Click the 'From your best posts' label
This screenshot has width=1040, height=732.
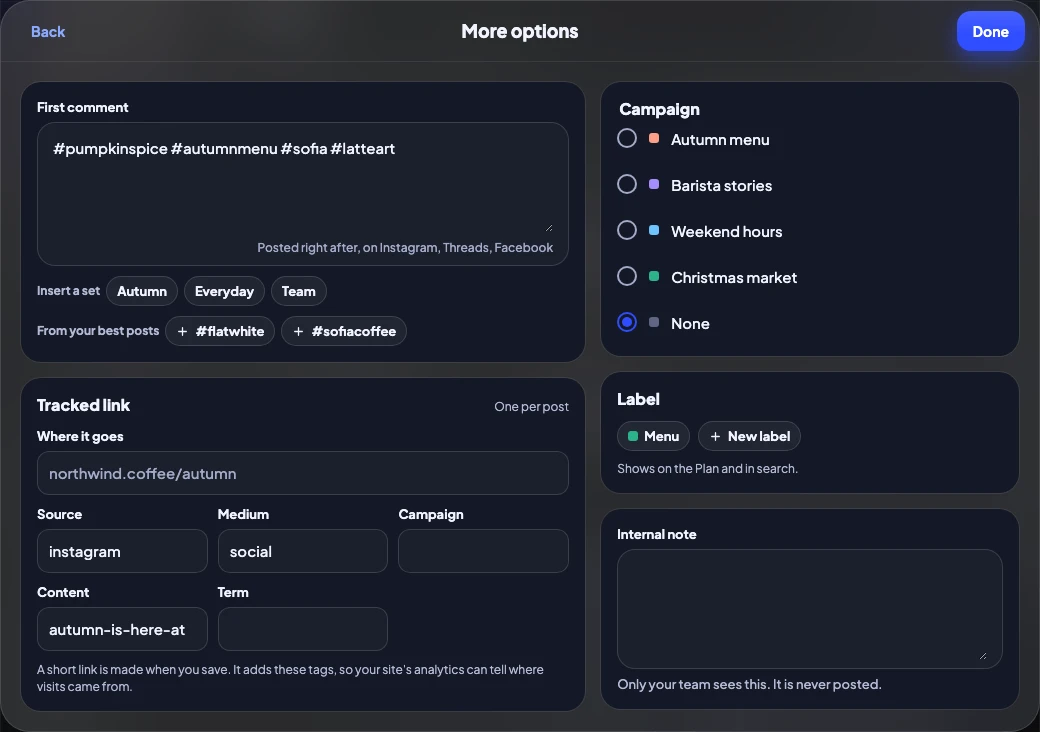(x=98, y=330)
